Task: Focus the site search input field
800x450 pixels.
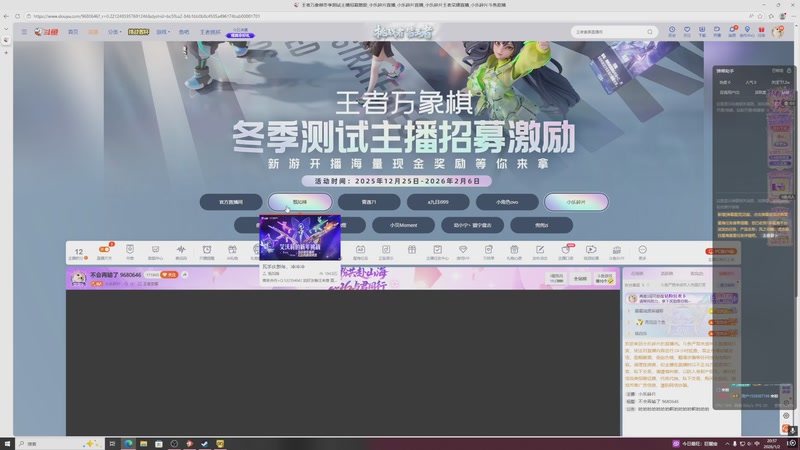Action: pyautogui.click(x=609, y=32)
